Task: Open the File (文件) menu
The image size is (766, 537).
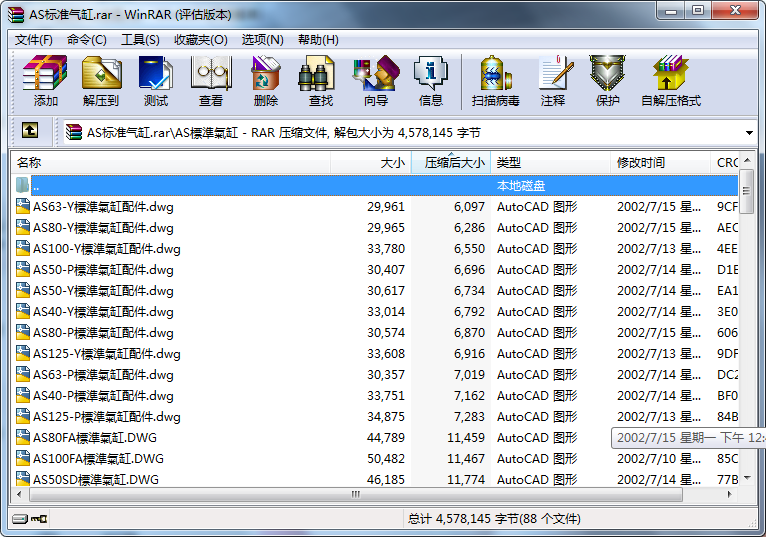Action: pyautogui.click(x=33, y=40)
